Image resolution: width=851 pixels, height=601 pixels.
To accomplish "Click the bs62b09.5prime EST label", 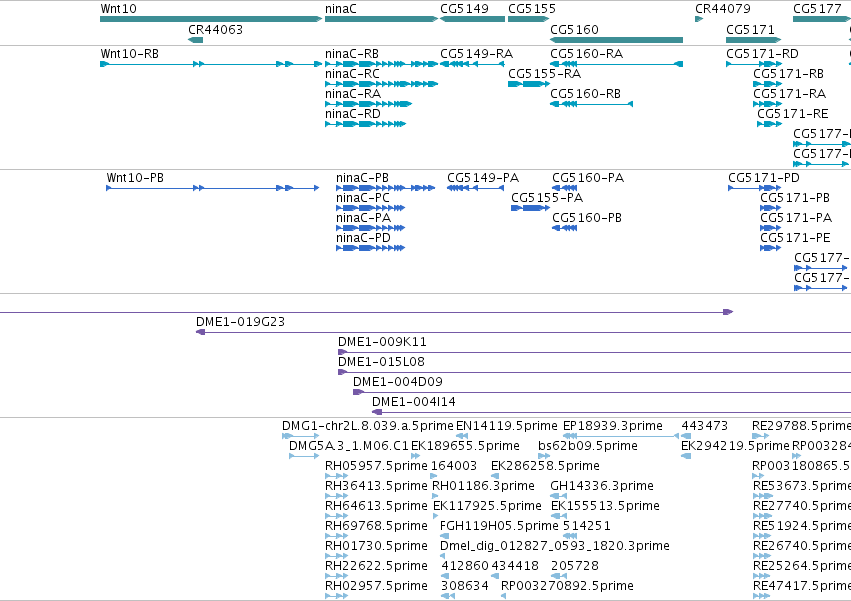I will (x=588, y=446).
